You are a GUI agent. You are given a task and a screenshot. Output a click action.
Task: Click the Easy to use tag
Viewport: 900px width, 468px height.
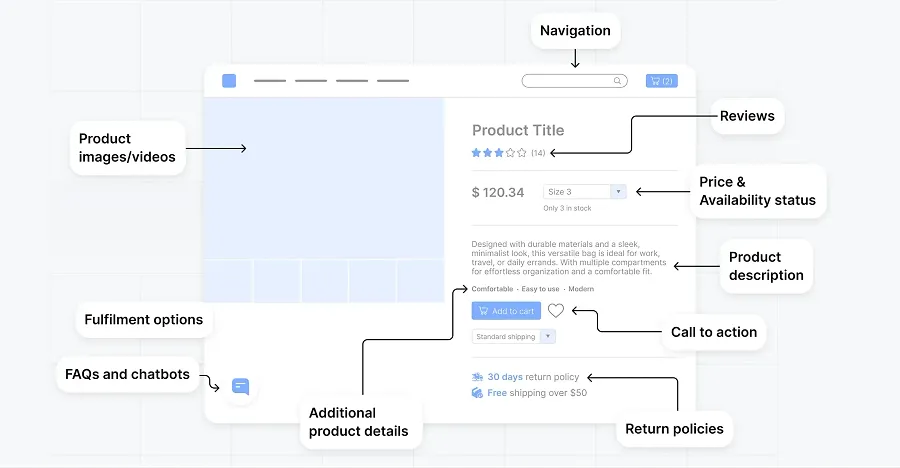coord(540,289)
